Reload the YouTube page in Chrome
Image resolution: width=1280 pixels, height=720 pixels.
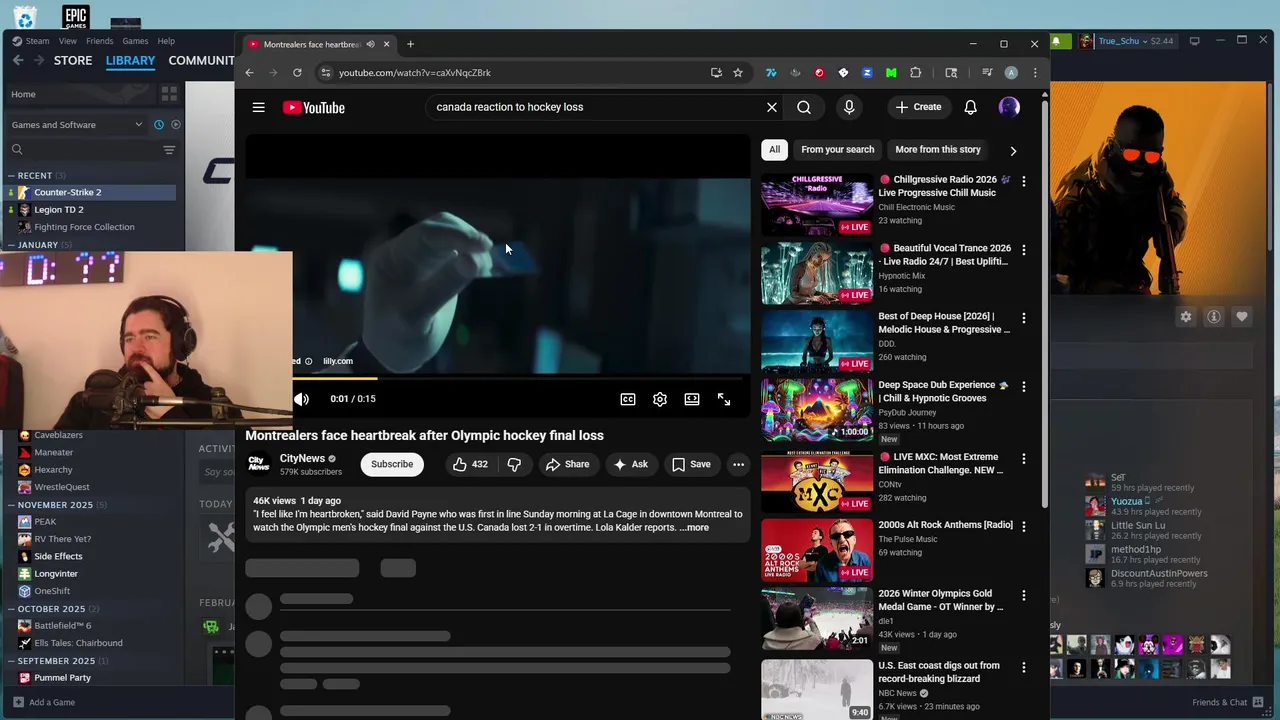pyautogui.click(x=297, y=72)
